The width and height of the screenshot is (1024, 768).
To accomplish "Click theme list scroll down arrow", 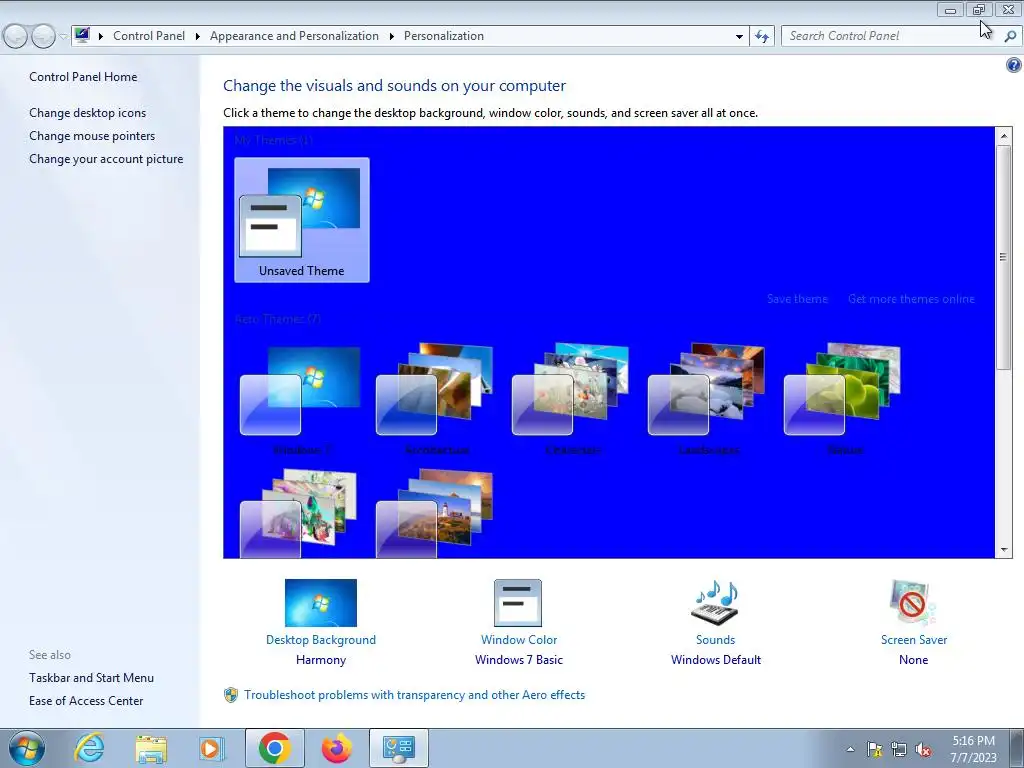I will click(1004, 550).
